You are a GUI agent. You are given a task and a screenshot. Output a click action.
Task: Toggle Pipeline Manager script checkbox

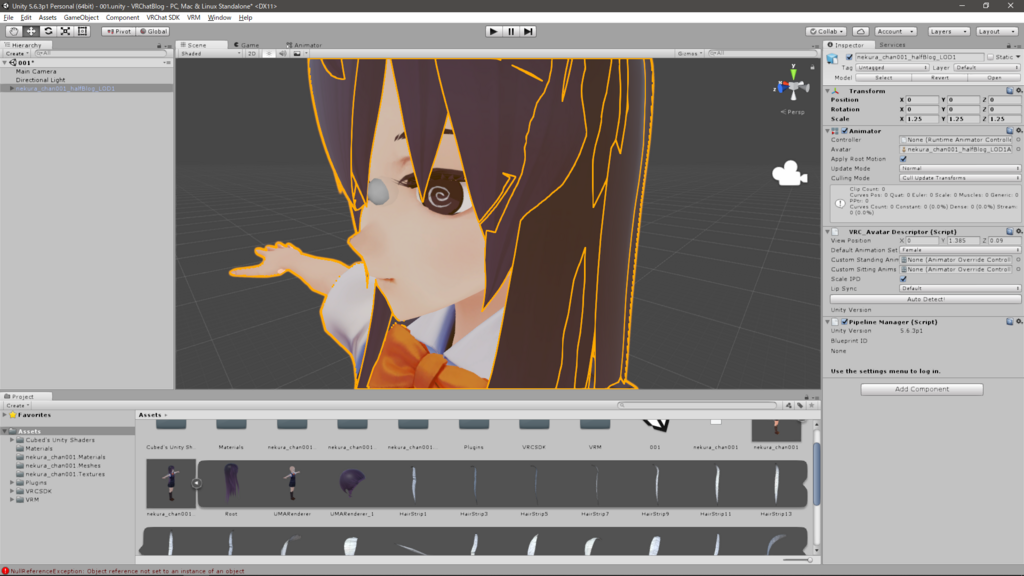point(844,322)
